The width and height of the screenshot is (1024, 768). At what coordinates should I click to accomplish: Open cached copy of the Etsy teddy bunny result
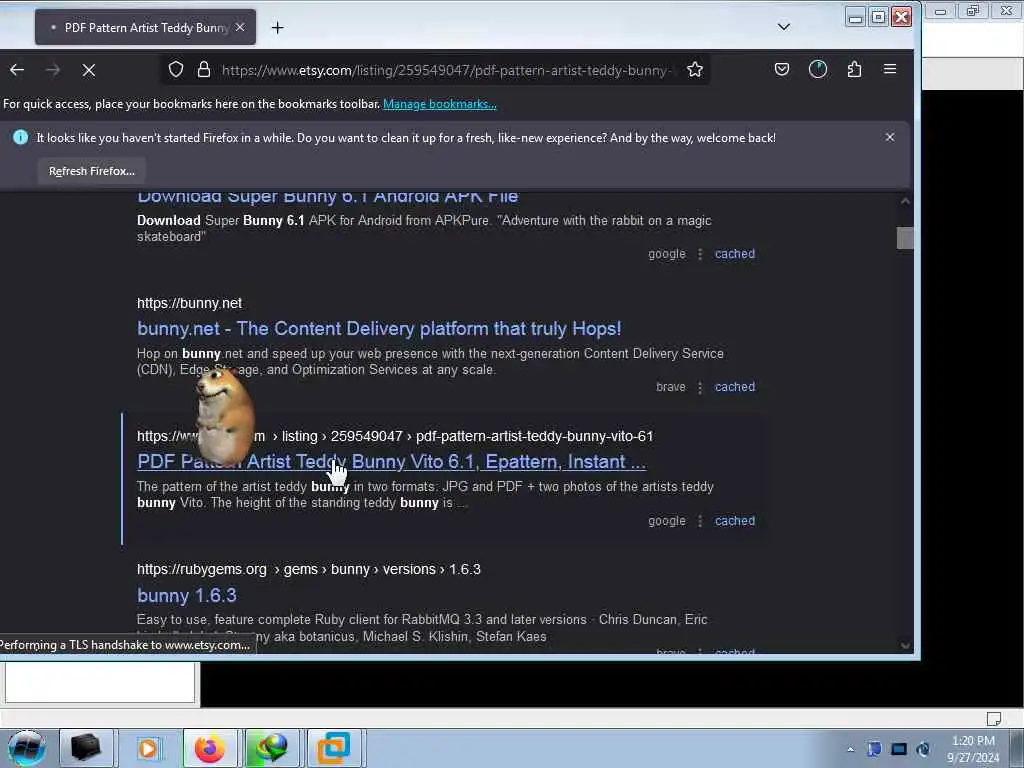pyautogui.click(x=735, y=520)
